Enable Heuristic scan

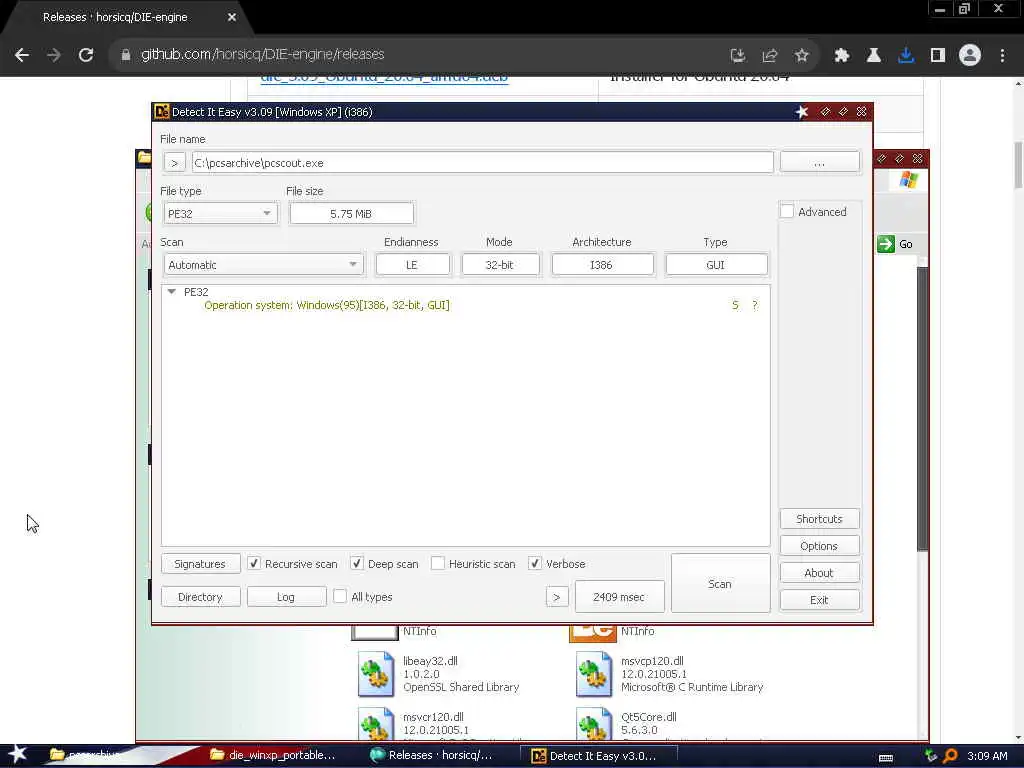(x=438, y=563)
